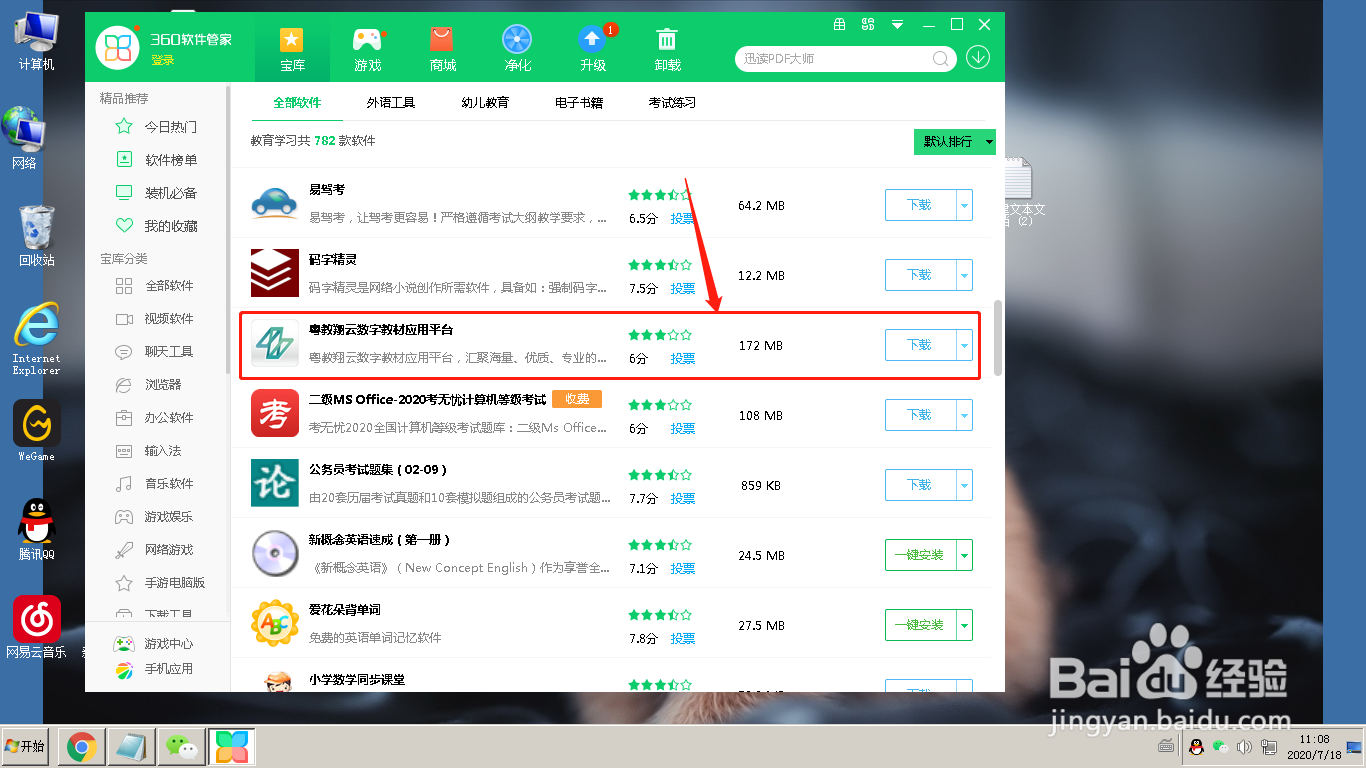1366x768 pixels.
Task: Switch to the 全部软件 tab
Action: click(297, 102)
